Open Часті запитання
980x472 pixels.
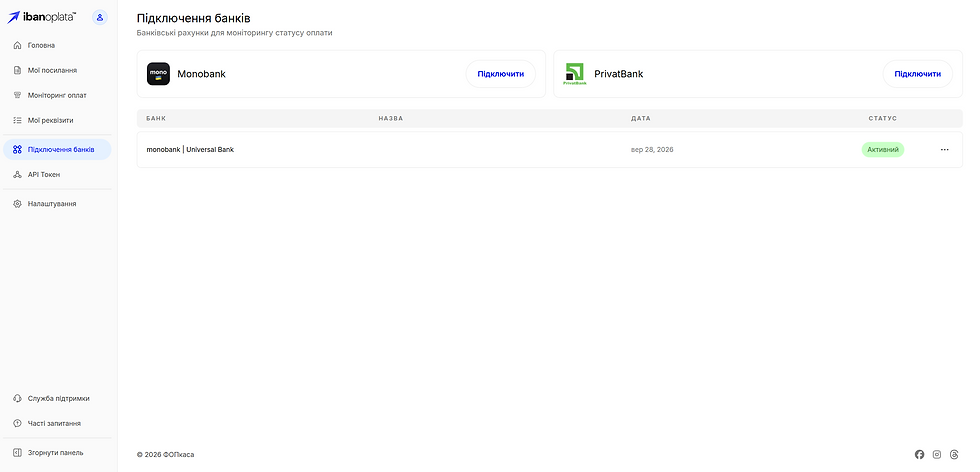click(x=58, y=423)
